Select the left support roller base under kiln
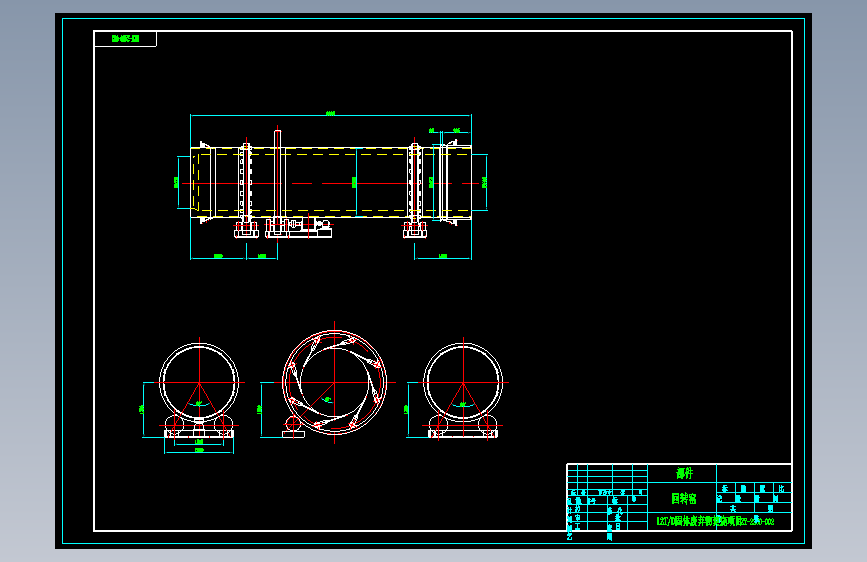The image size is (867, 562). (246, 230)
